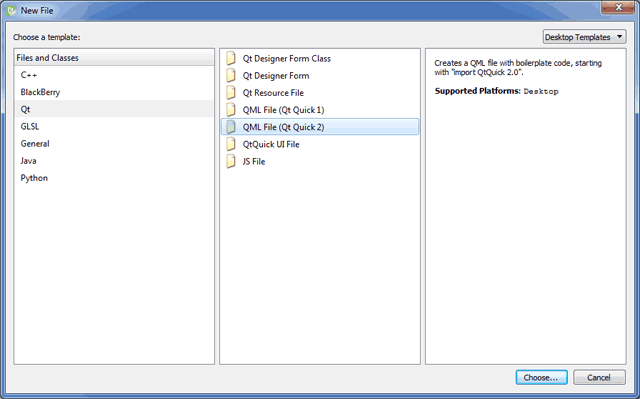Screen dimensions: 640x399
Task: Open the Desktop Templates dropdown
Action: 584,37
